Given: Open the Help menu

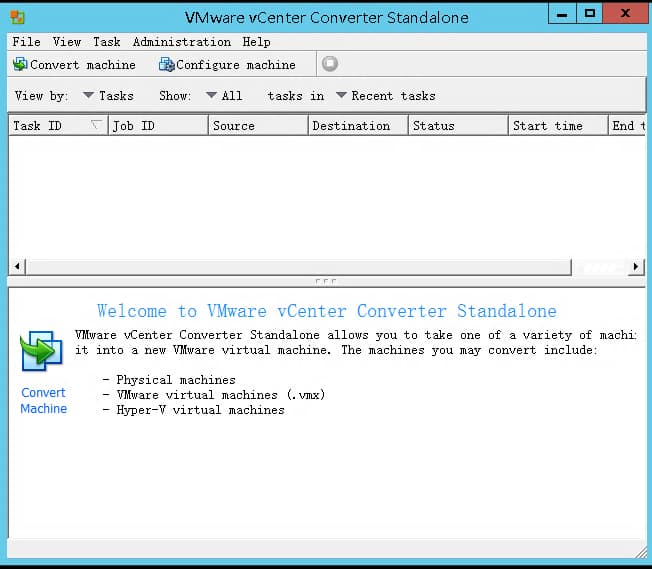Looking at the screenshot, I should [x=256, y=42].
